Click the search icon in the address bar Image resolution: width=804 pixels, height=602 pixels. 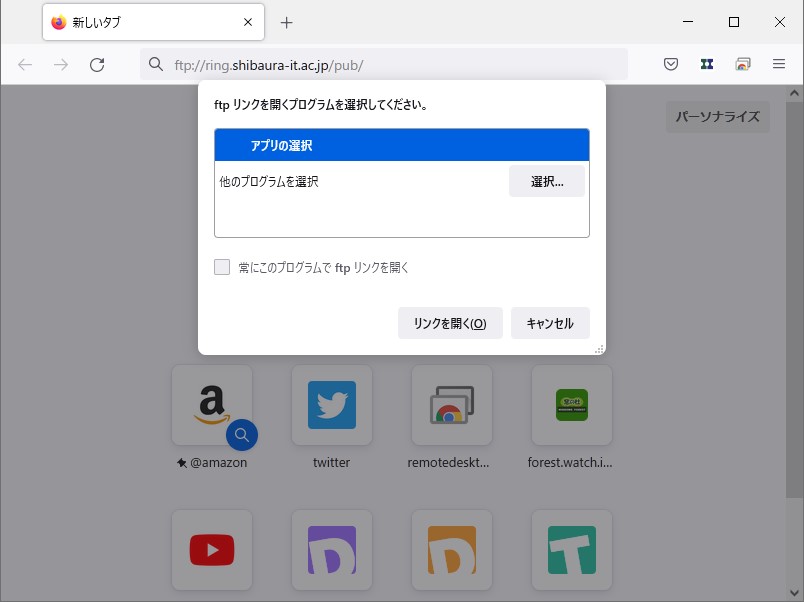(155, 63)
